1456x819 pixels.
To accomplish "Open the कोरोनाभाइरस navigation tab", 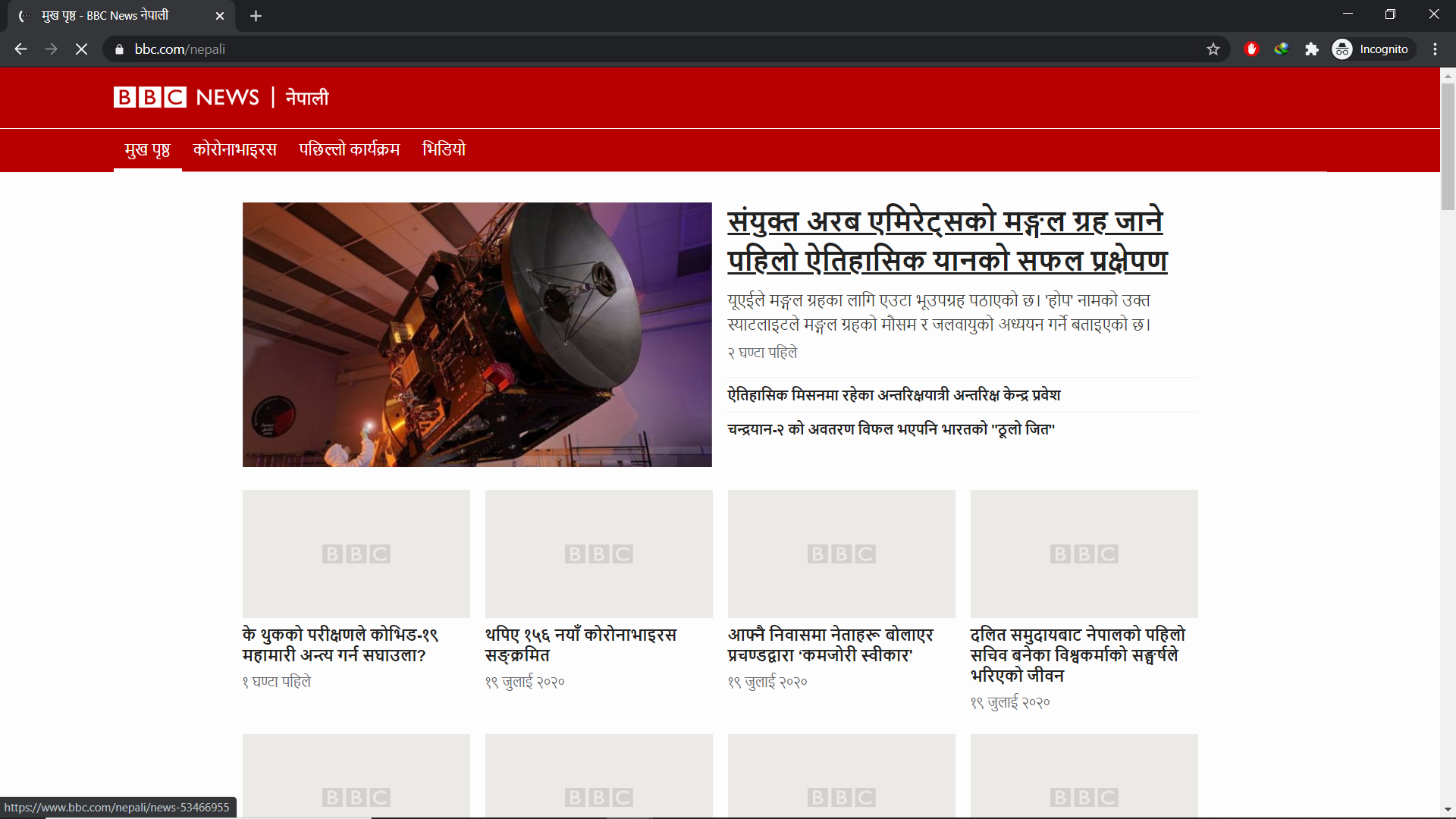I will [235, 149].
